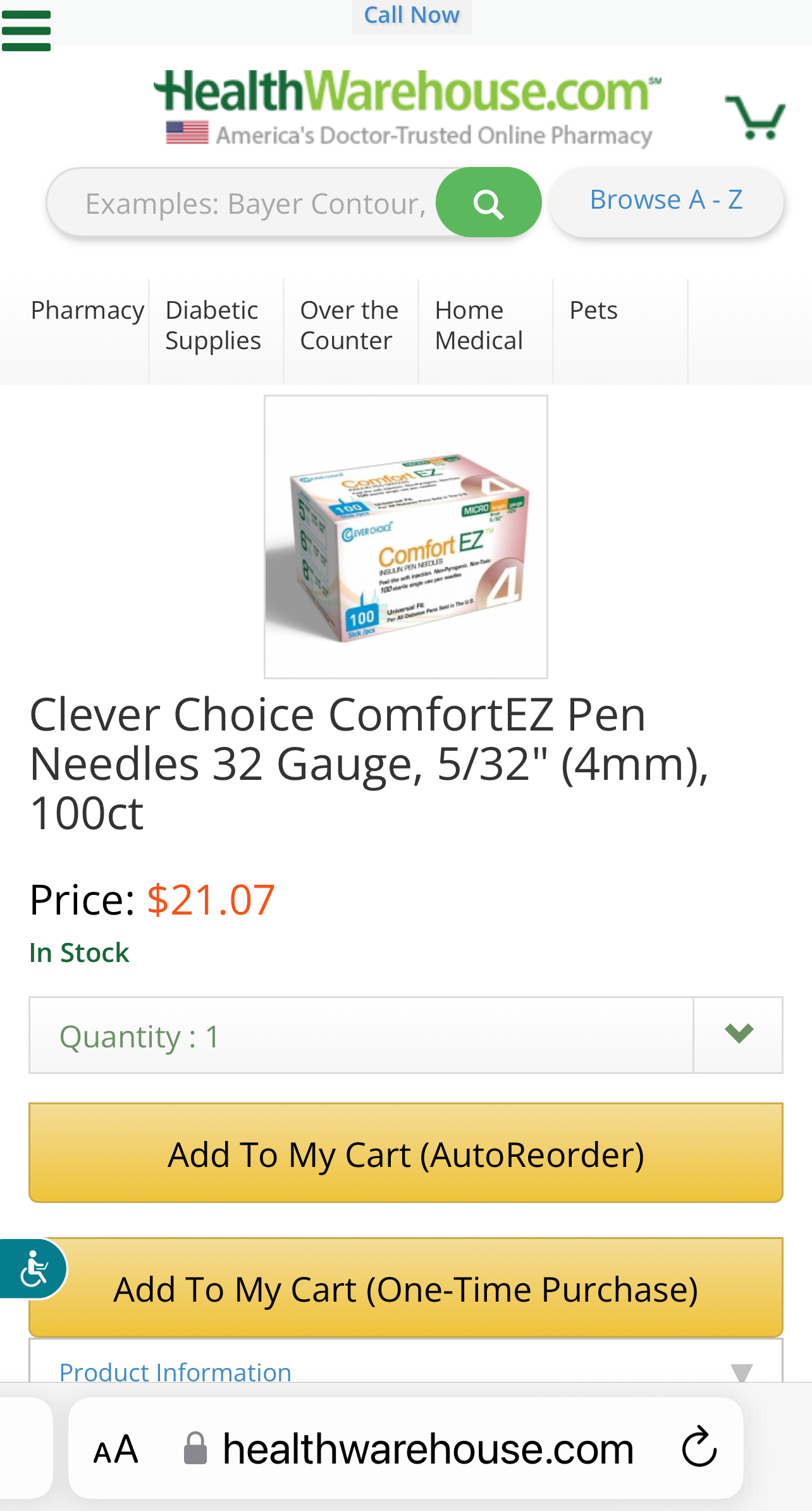812x1511 pixels.
Task: Open the Home Medical category
Action: click(479, 326)
